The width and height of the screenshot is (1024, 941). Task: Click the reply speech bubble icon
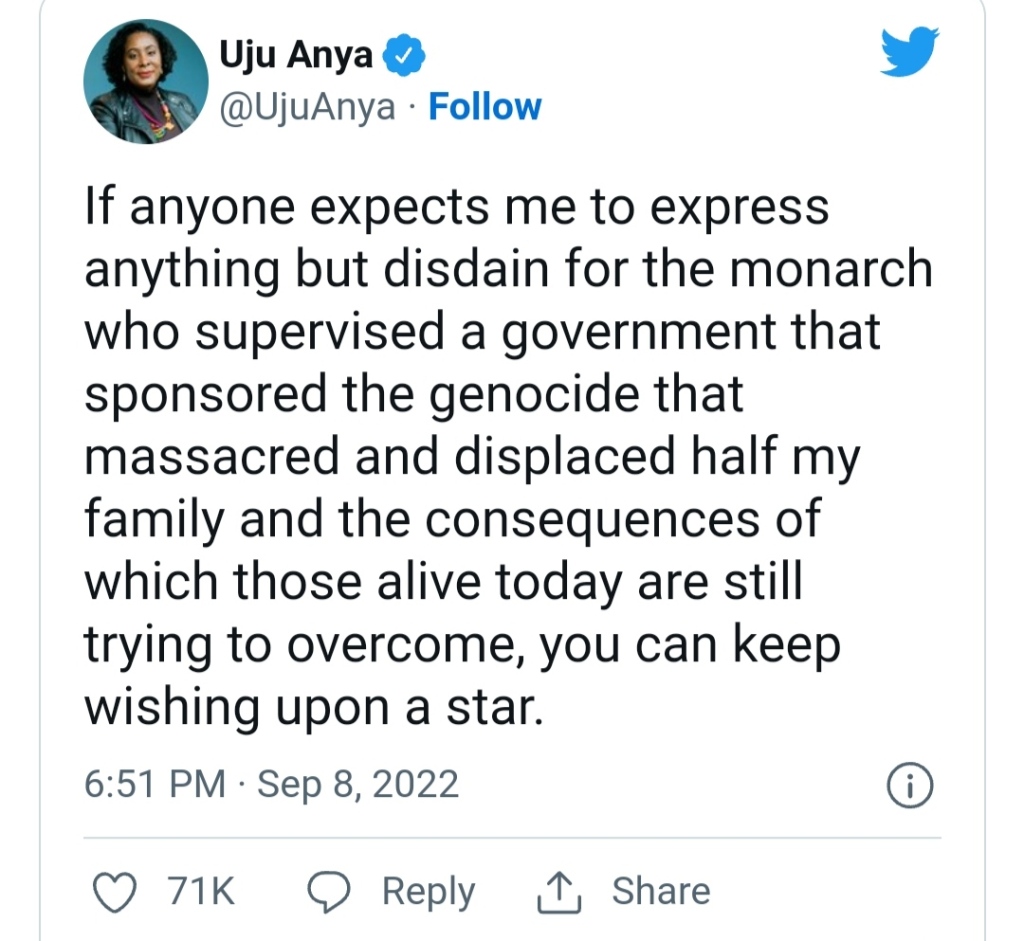click(x=328, y=891)
